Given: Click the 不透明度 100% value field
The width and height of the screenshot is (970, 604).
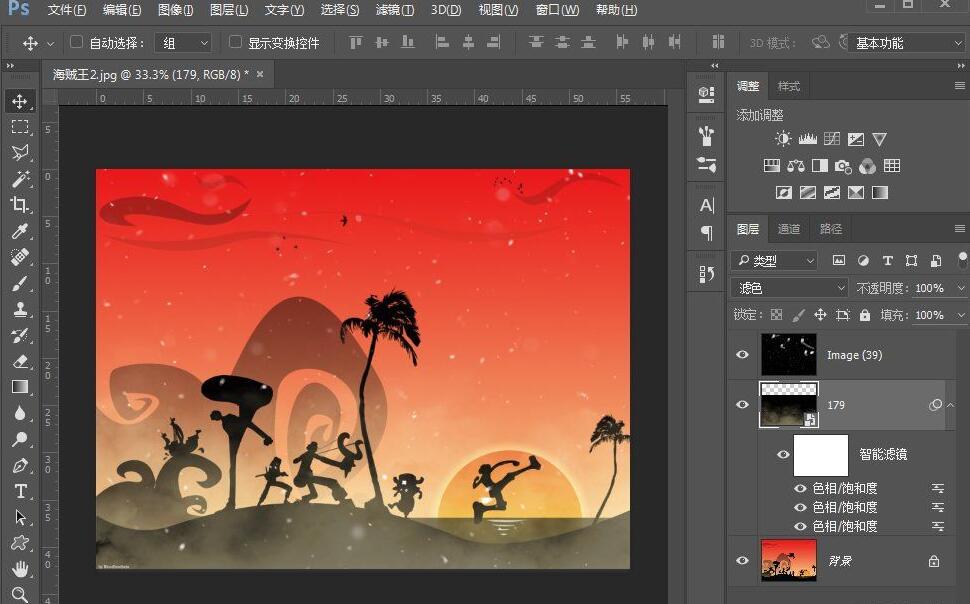Looking at the screenshot, I should [930, 288].
